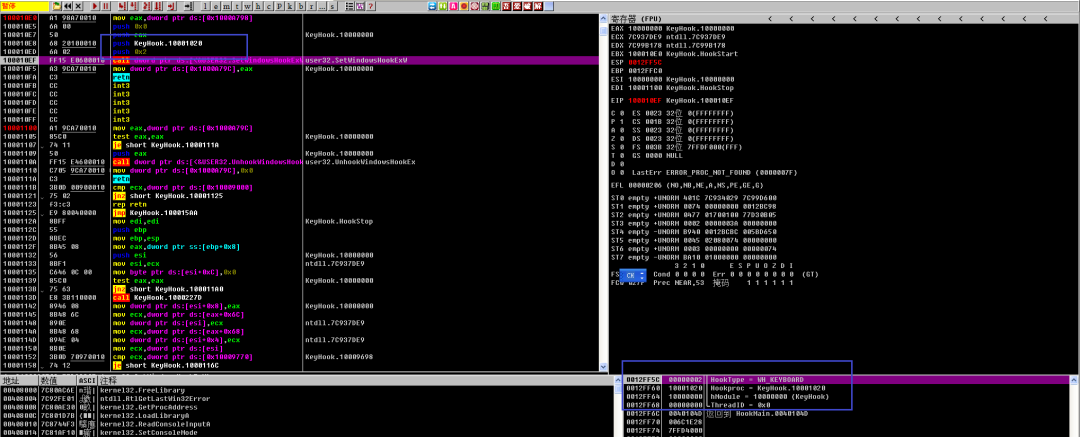The width and height of the screenshot is (1080, 437).
Task: Select the Z flag line in registers
Action: 672,138
